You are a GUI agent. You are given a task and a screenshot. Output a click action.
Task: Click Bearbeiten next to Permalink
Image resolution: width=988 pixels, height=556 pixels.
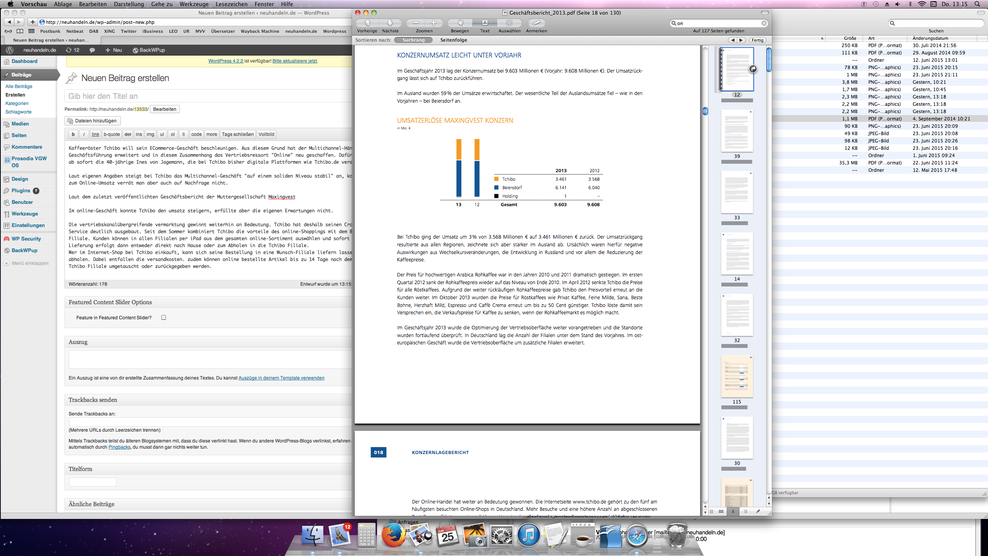tap(164, 109)
